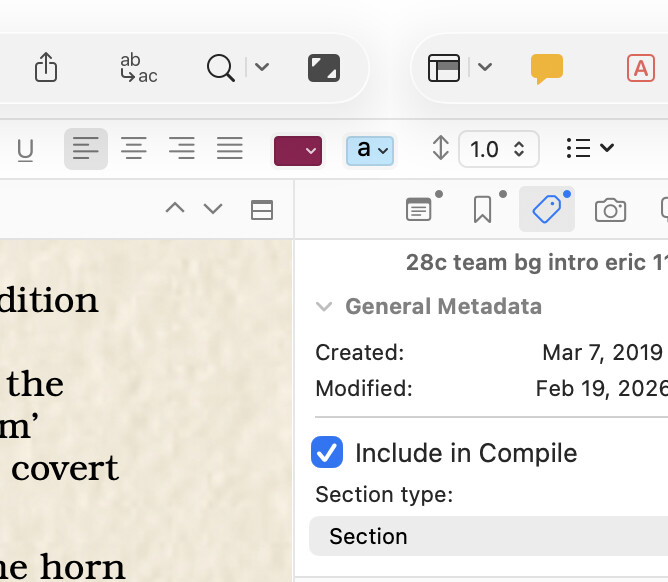Image resolution: width=668 pixels, height=582 pixels.
Task: Toggle underline text formatting
Action: coord(26,149)
